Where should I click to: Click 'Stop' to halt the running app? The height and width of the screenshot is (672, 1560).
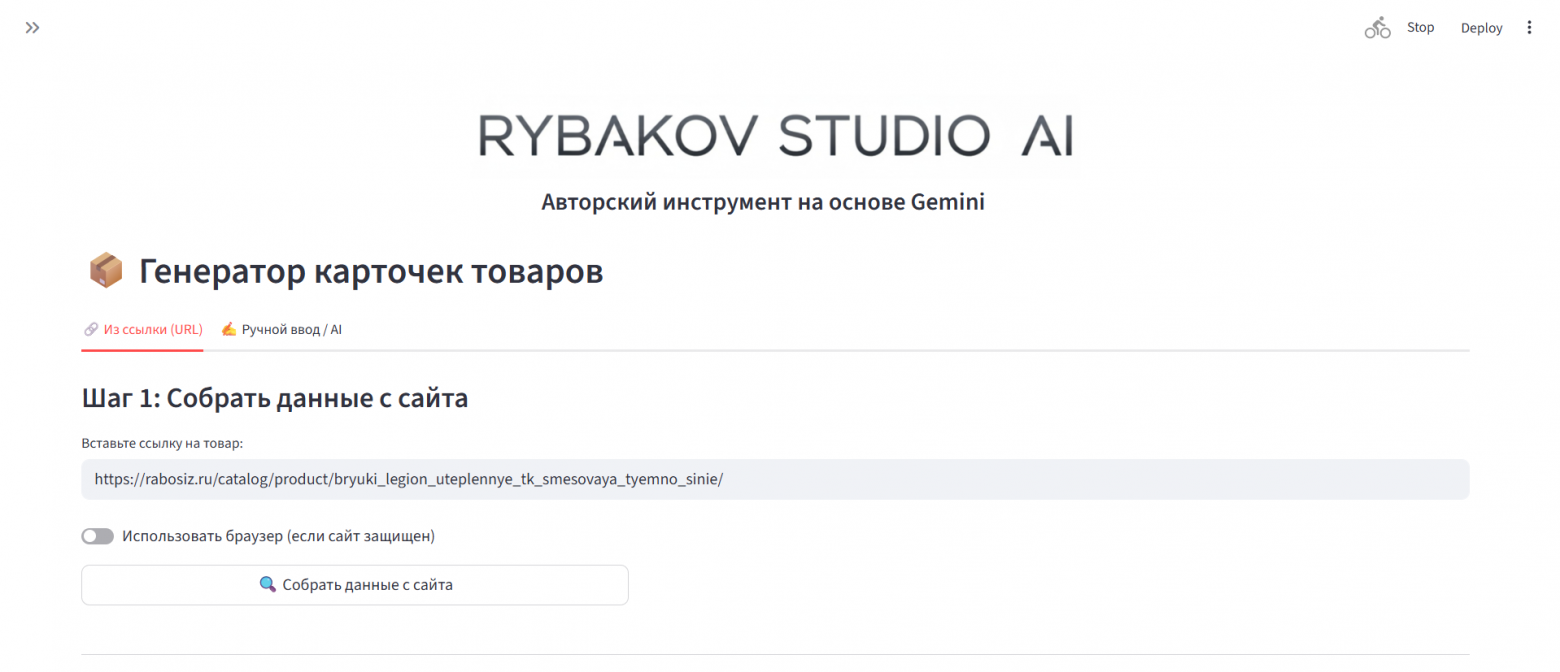click(x=1419, y=27)
